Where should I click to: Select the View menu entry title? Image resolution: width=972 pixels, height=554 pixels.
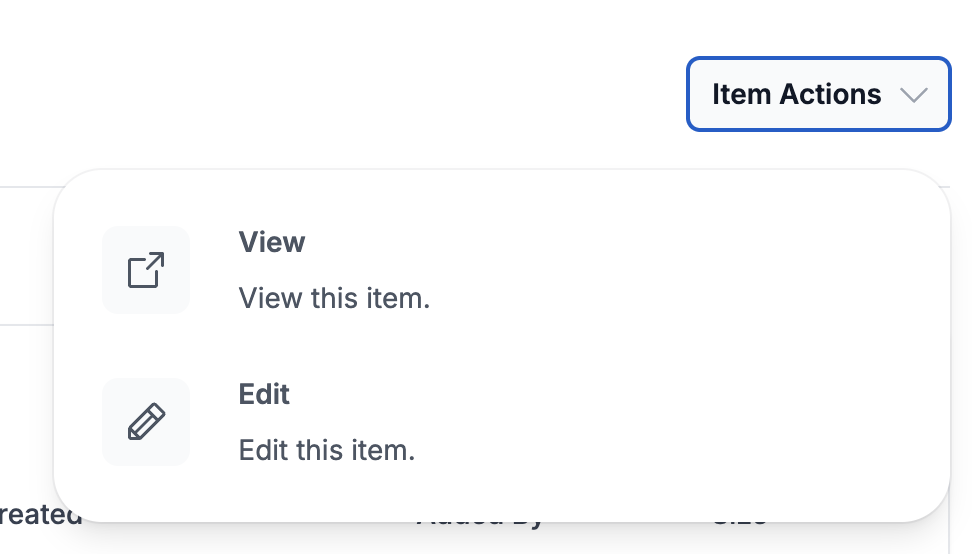[x=272, y=242]
